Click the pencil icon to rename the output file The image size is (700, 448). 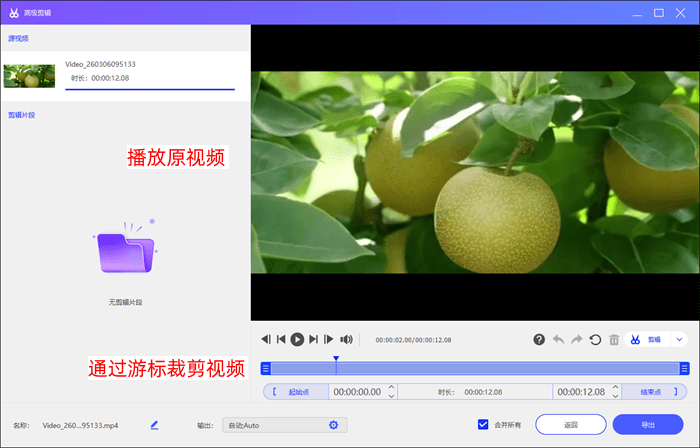(x=154, y=425)
